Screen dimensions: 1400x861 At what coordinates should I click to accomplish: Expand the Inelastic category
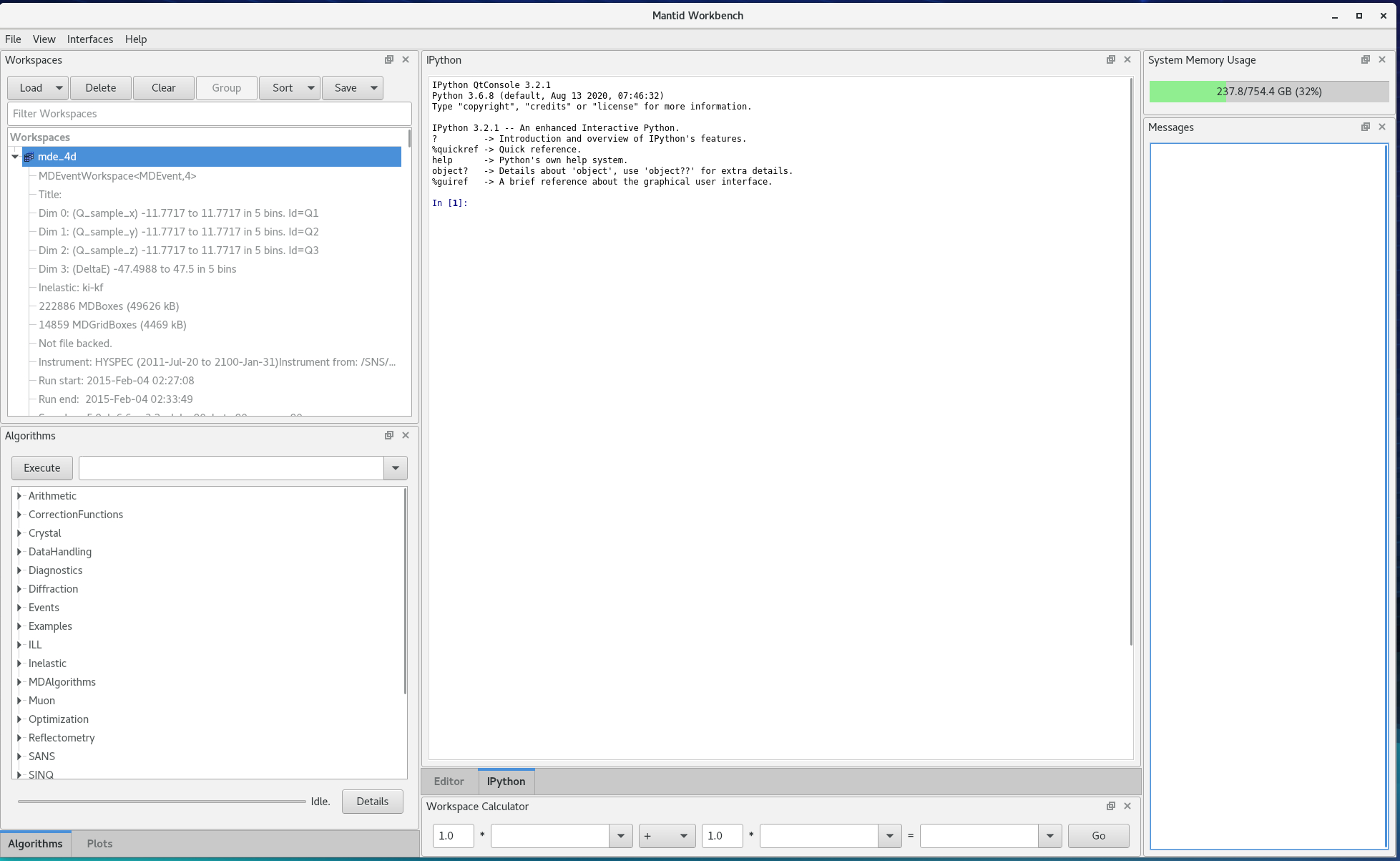coord(19,663)
